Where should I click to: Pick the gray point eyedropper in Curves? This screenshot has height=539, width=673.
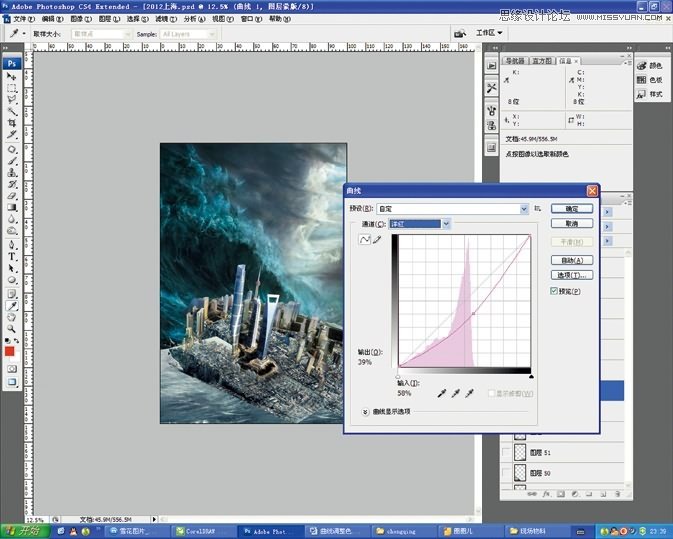pos(455,393)
